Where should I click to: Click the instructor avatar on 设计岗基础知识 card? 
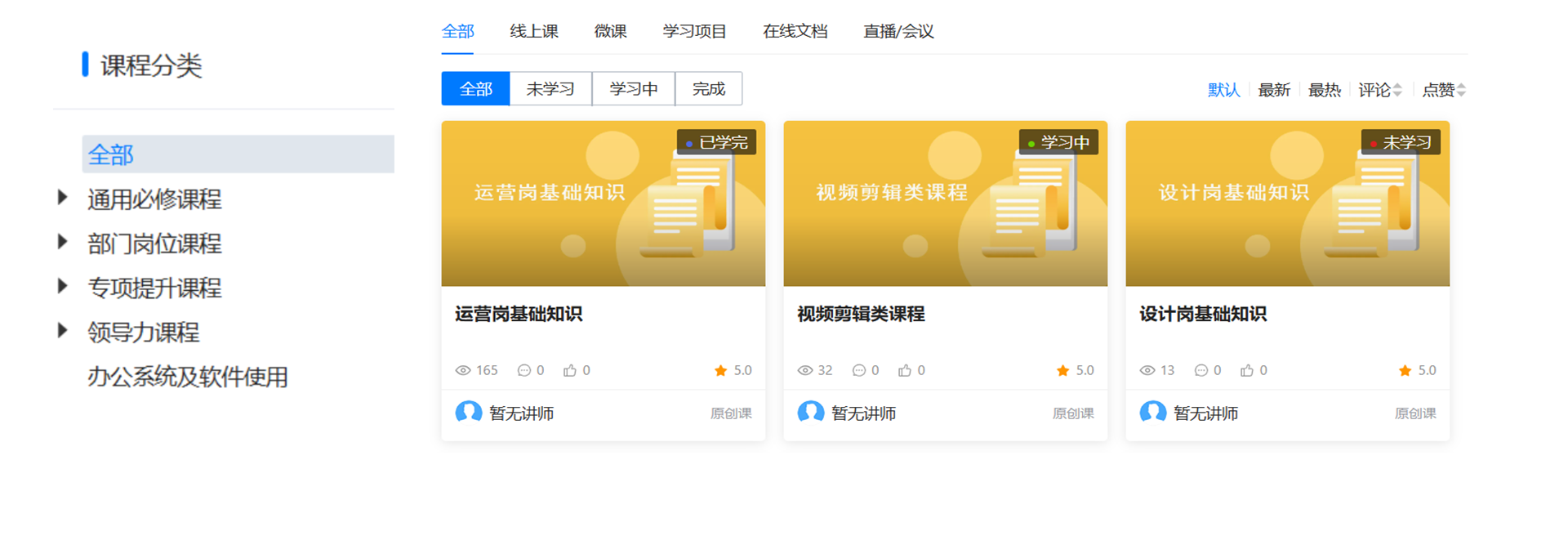[1153, 413]
